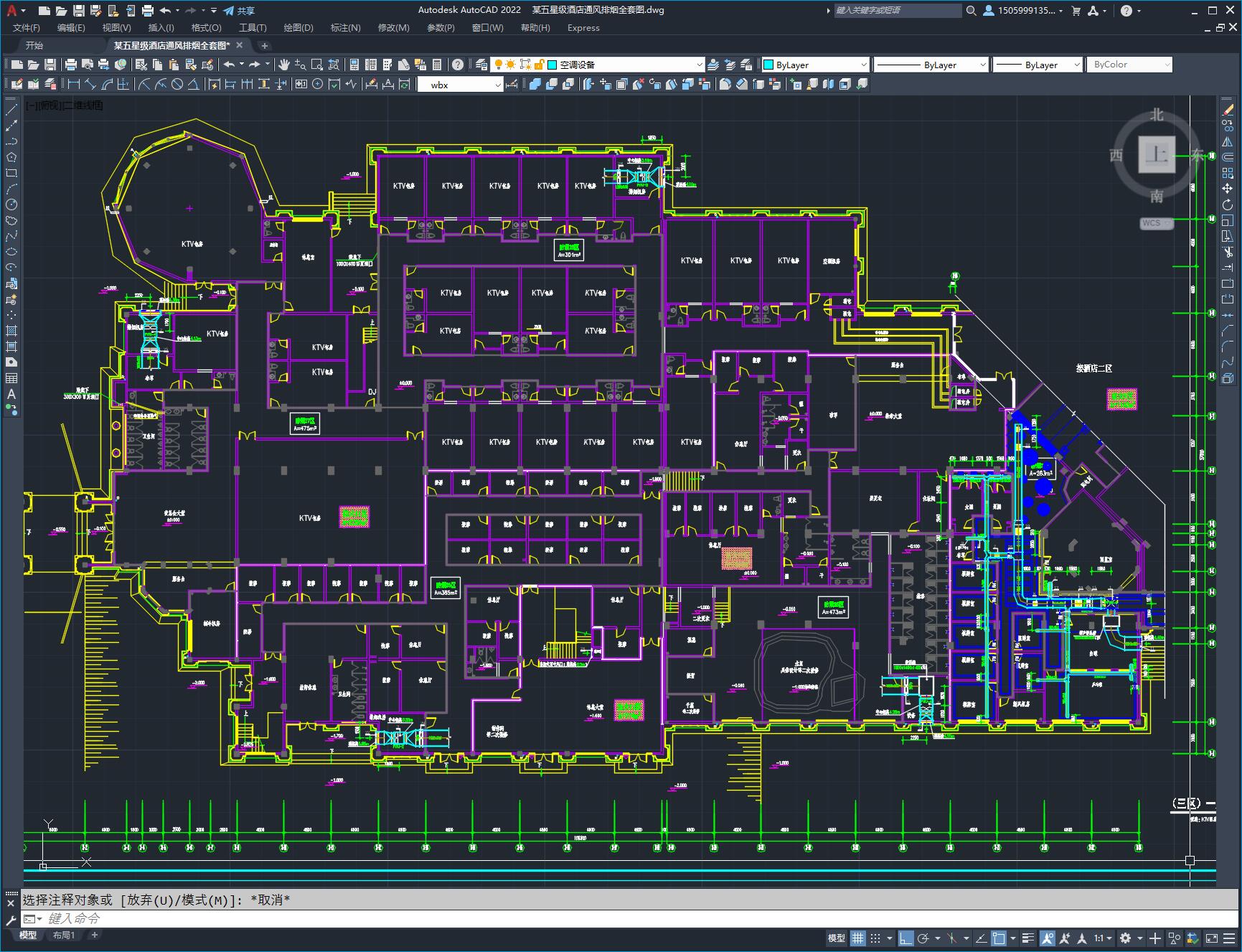Click the 模型 button in the status bar
Image resolution: width=1242 pixels, height=952 pixels.
[x=837, y=938]
